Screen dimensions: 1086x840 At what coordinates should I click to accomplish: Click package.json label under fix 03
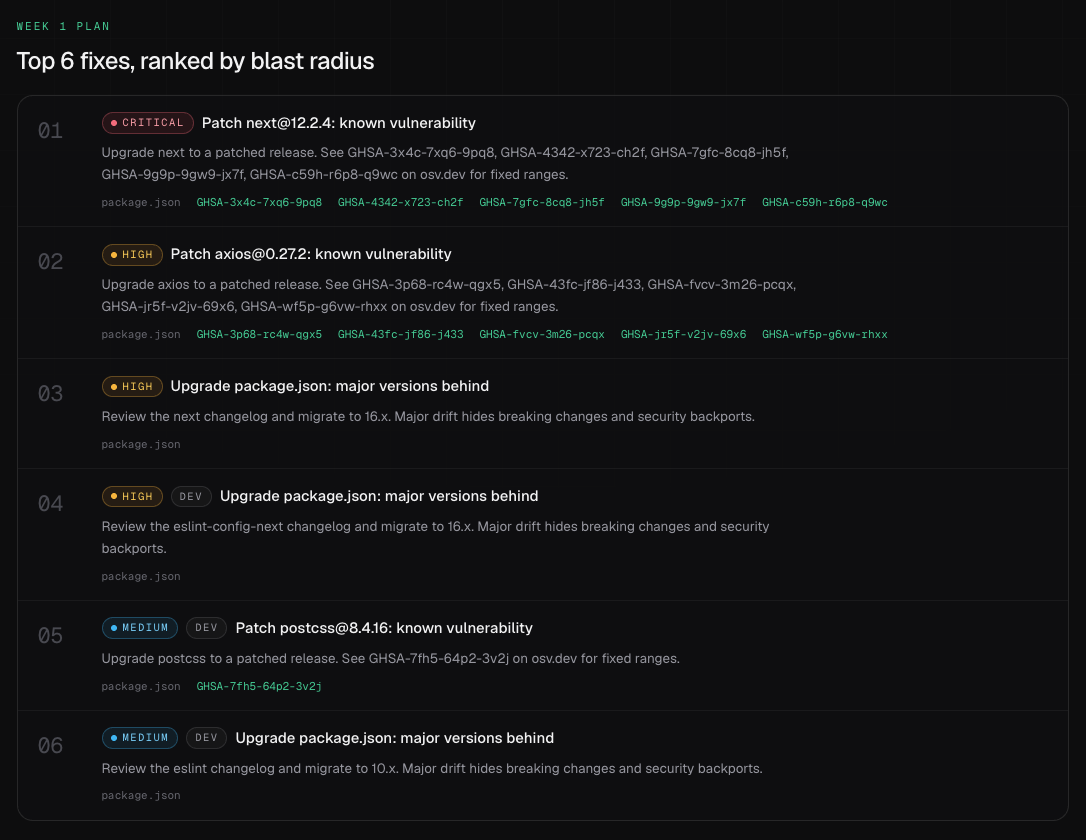[141, 445]
